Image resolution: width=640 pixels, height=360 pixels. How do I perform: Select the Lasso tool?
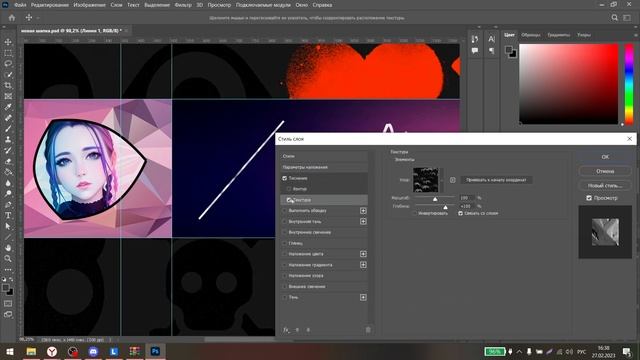tap(8, 64)
